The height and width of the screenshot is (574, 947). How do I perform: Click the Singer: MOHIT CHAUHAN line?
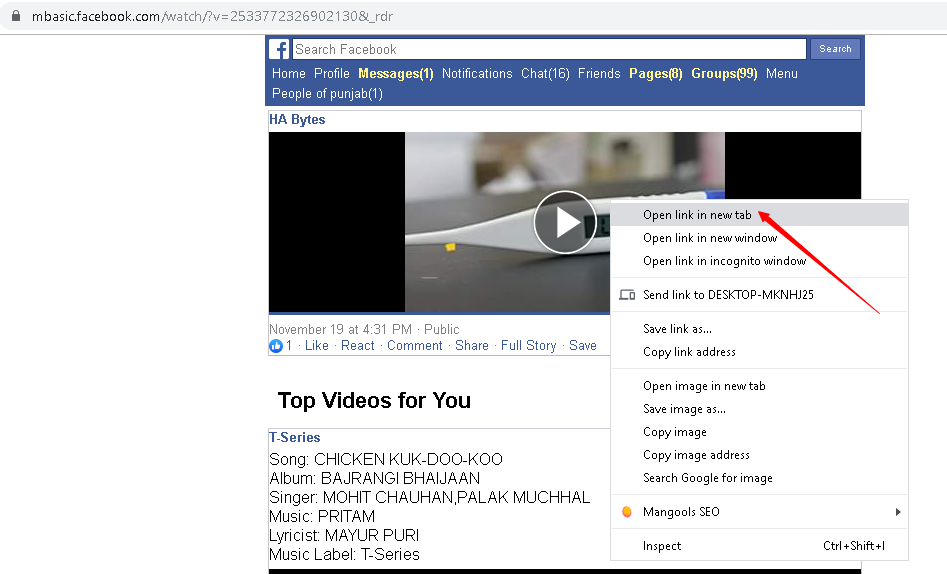(429, 497)
